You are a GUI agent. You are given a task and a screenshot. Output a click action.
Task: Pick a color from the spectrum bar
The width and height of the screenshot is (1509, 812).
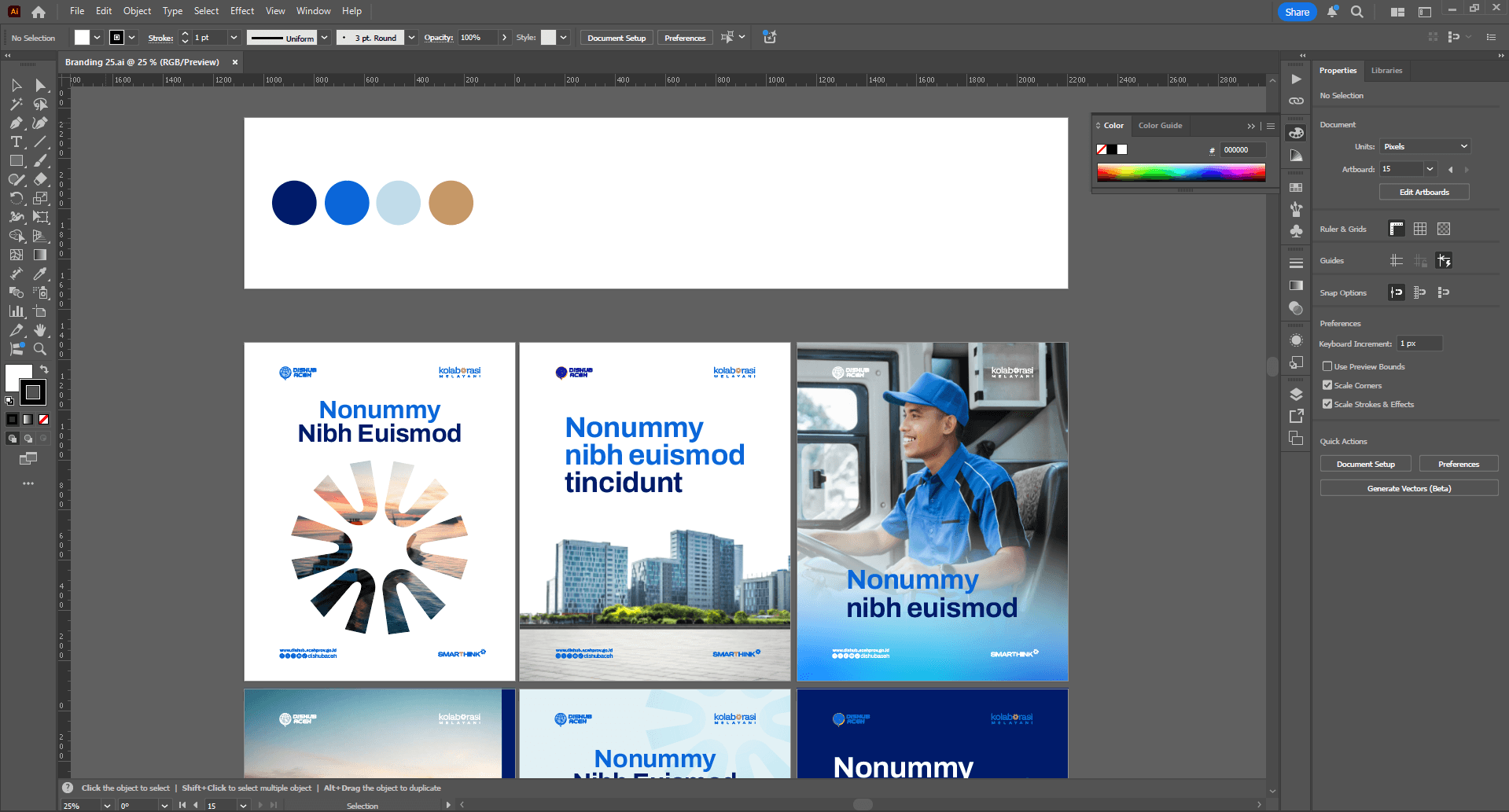coord(1180,172)
